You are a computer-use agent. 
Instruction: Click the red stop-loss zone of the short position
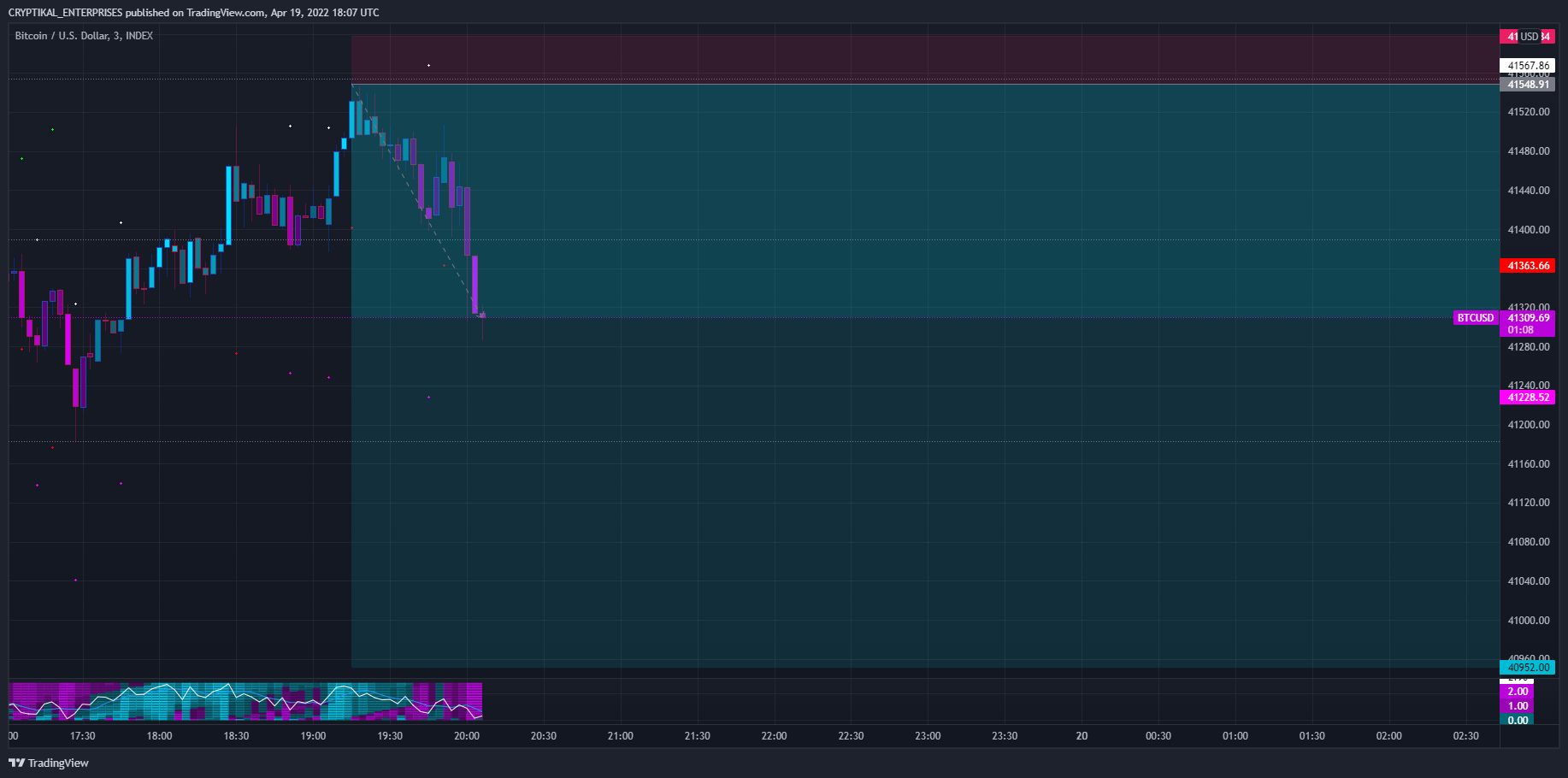[x=925, y=59]
